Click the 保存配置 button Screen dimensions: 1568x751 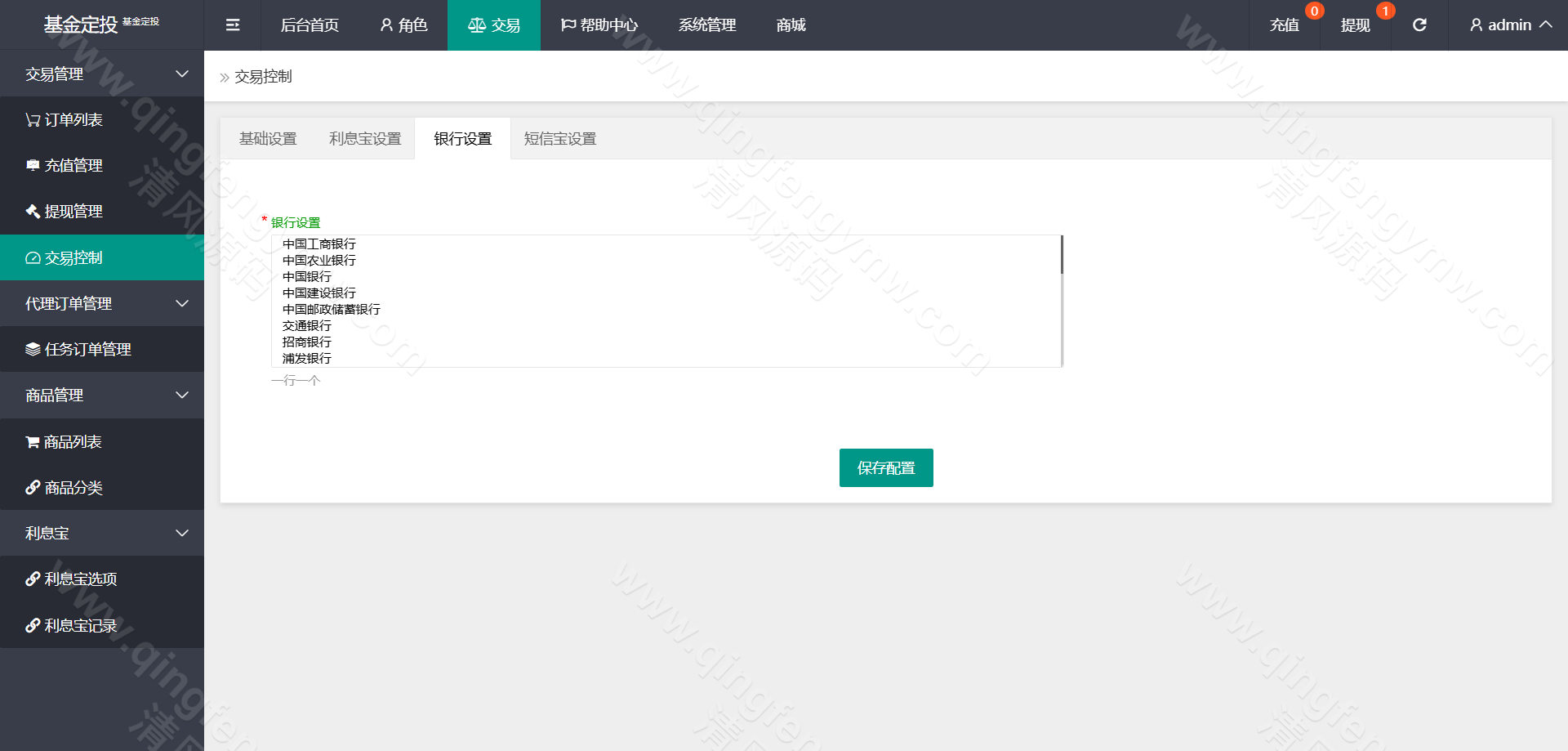click(x=886, y=467)
